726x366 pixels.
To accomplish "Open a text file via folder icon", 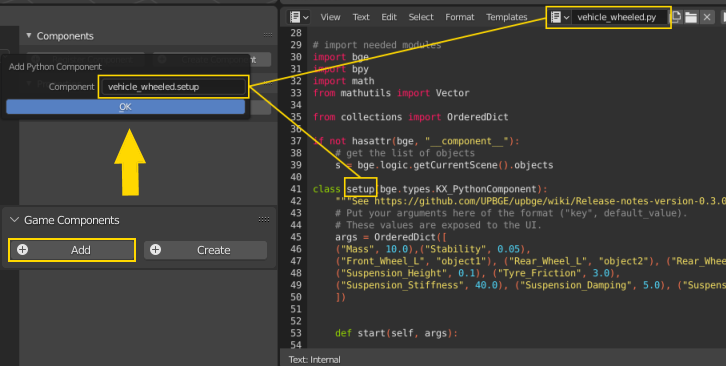I will click(x=691, y=18).
